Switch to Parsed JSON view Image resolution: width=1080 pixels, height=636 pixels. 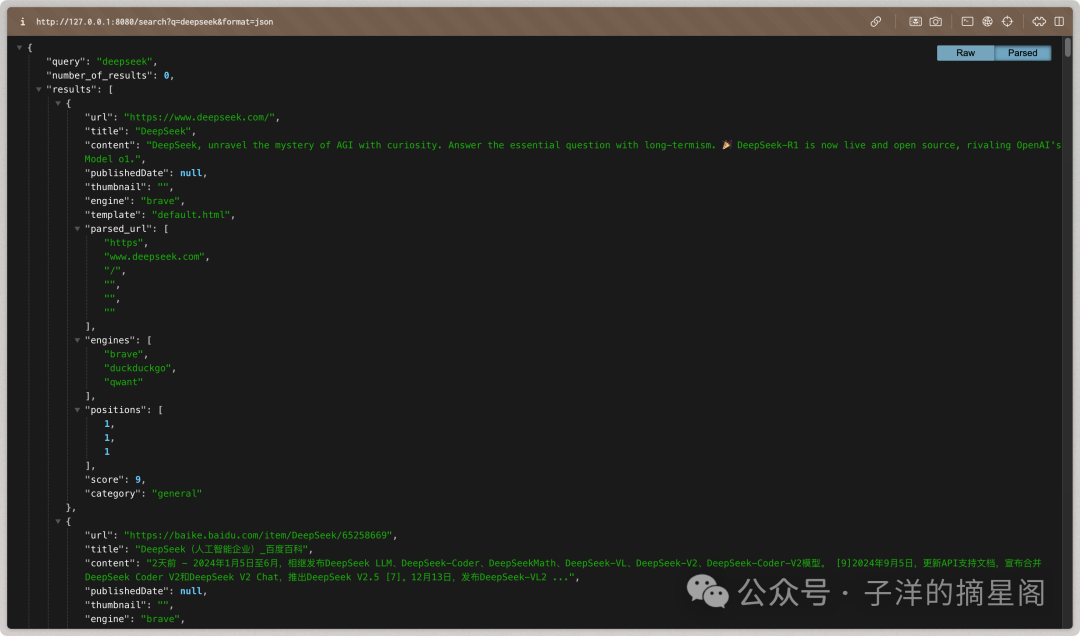pyautogui.click(x=1022, y=53)
